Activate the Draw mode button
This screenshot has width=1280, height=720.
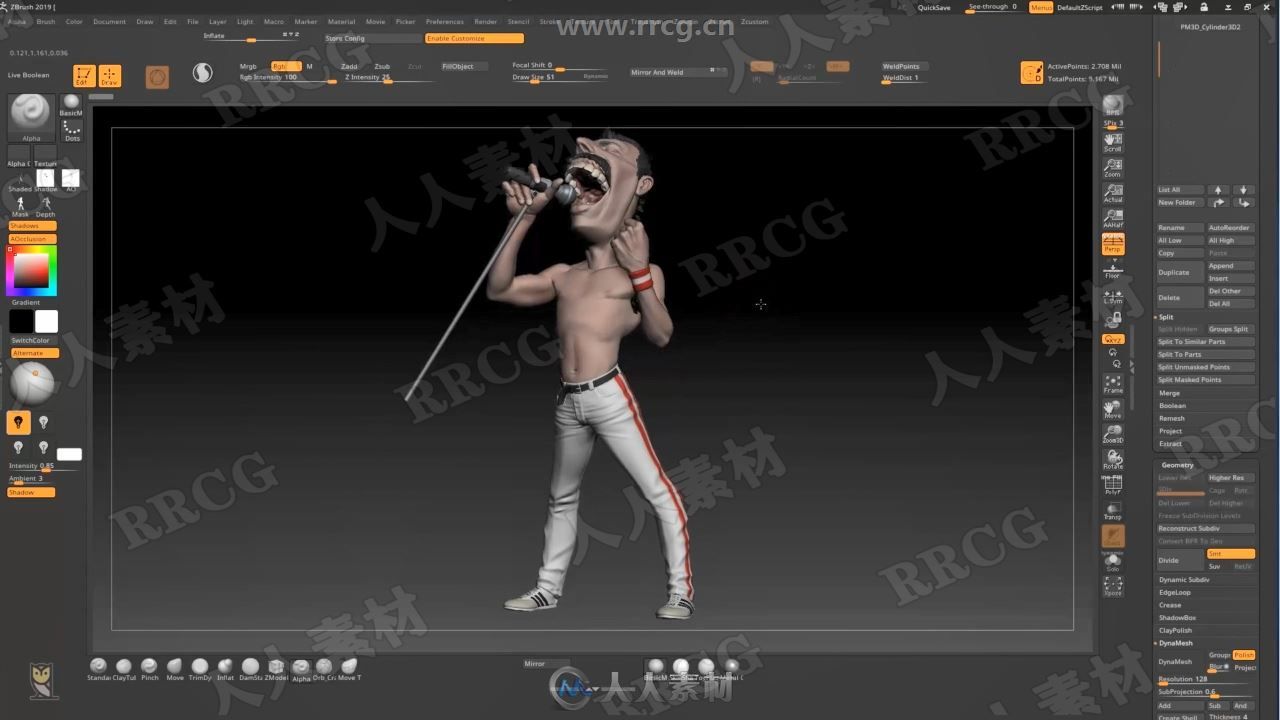tap(110, 76)
